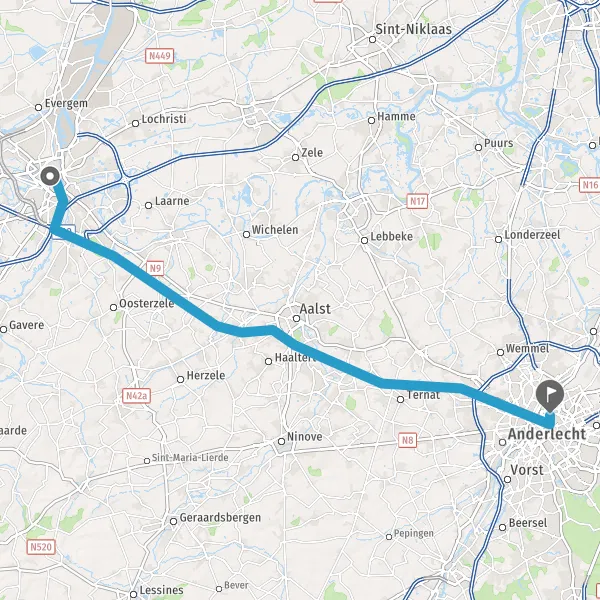600x600 pixels.
Task: Click the Geraardsbergen town label
Action: [x=220, y=517]
